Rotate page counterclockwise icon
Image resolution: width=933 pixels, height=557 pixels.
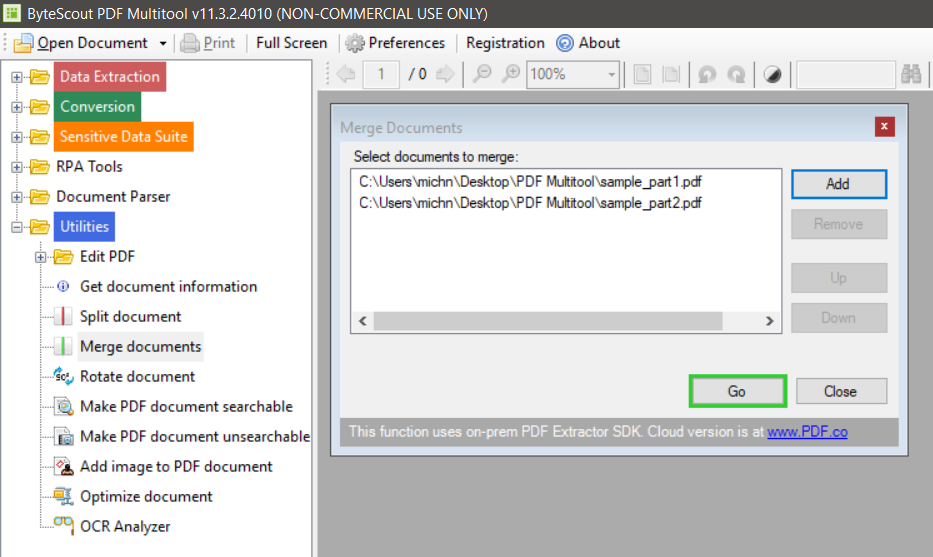(x=707, y=74)
